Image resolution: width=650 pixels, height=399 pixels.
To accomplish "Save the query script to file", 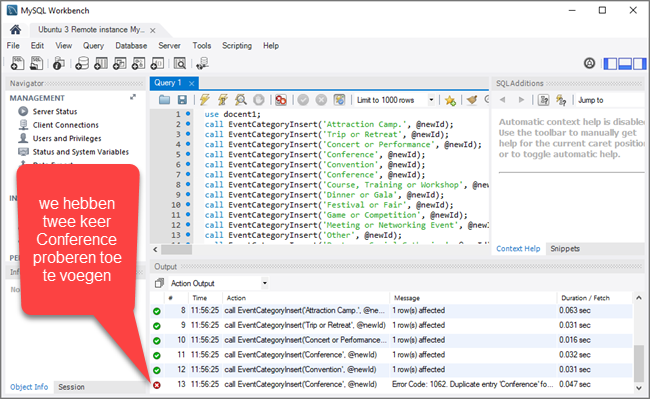I will (x=182, y=100).
